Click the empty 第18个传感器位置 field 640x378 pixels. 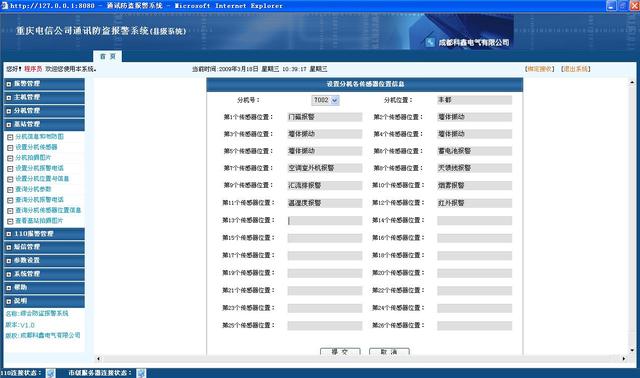tap(474, 256)
